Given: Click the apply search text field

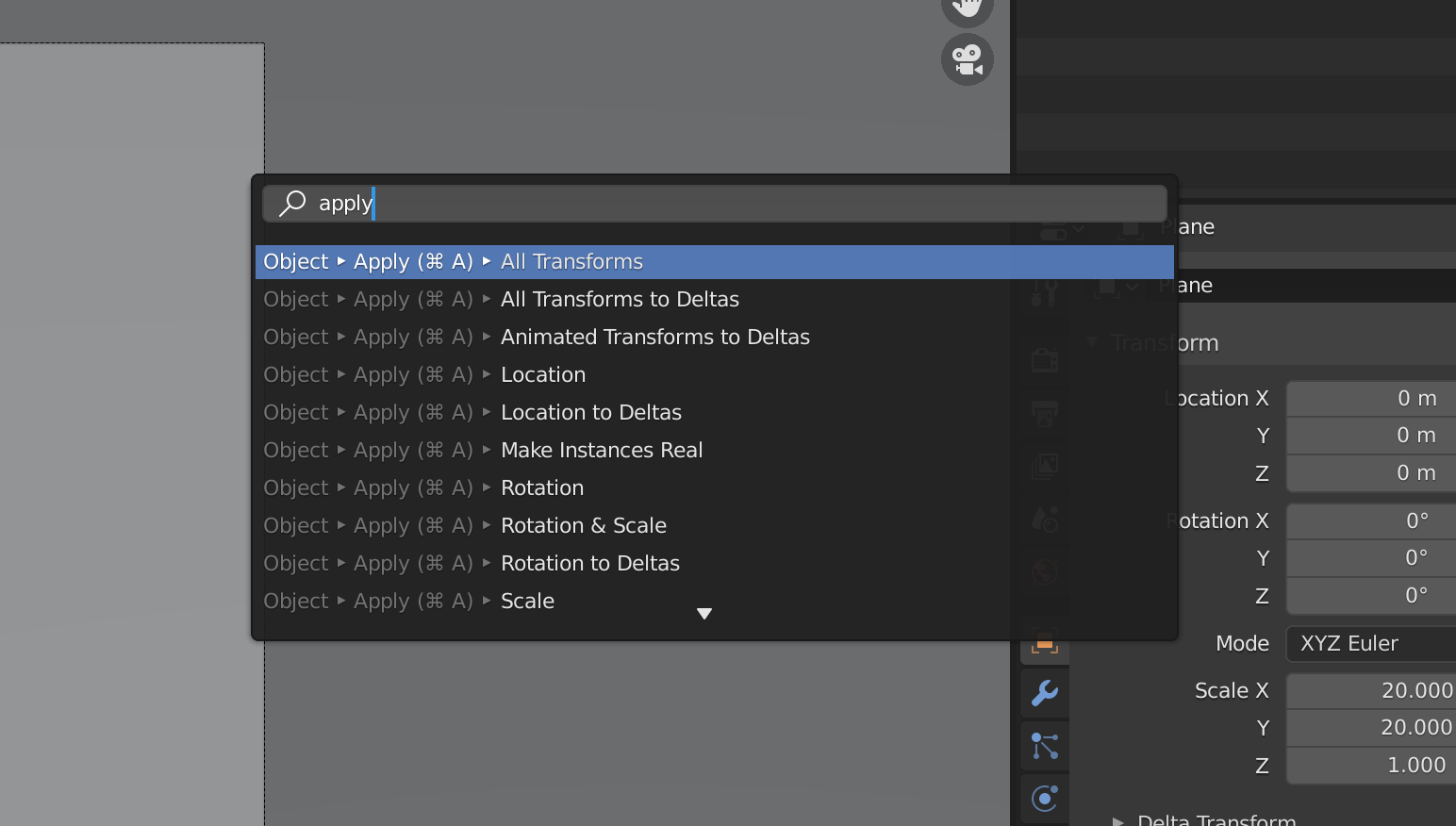Looking at the screenshot, I should pyautogui.click(x=714, y=203).
